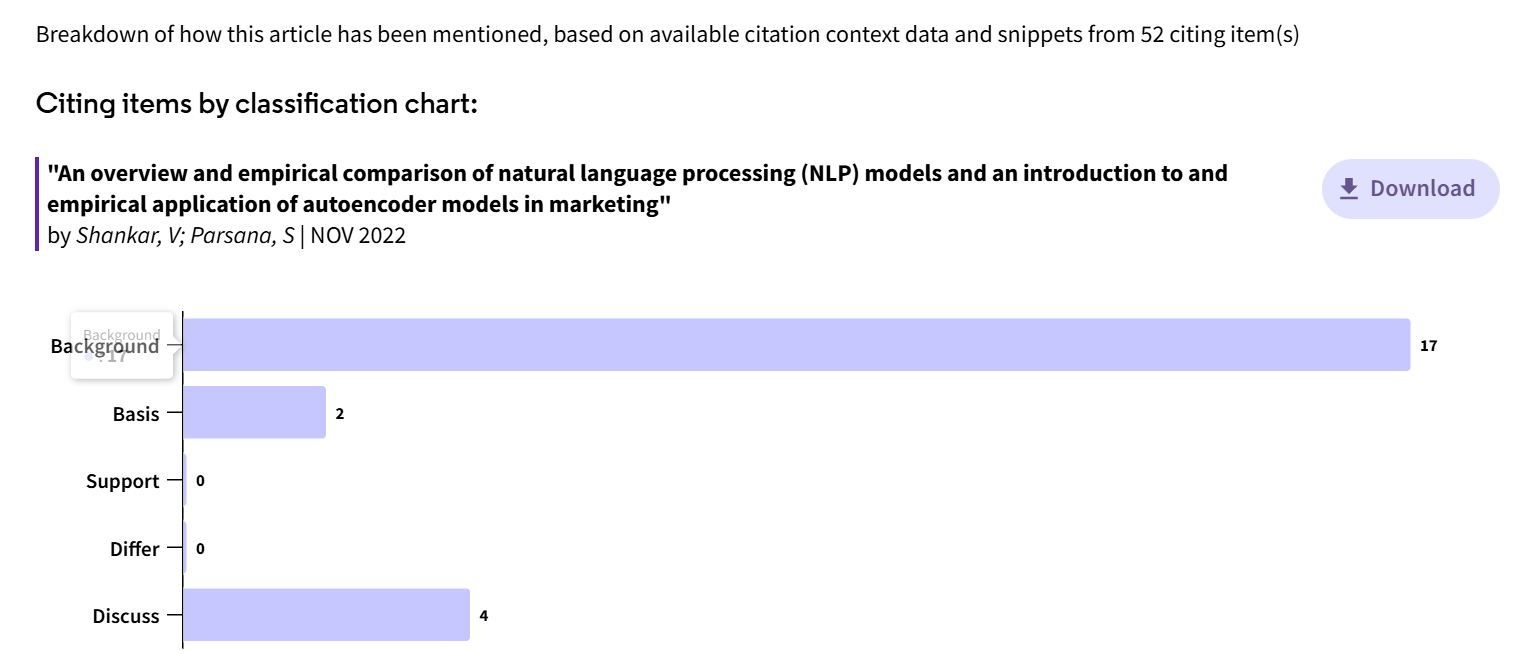Click the value 17 beside the Background bar
This screenshot has height=654, width=1516.
pos(1428,346)
